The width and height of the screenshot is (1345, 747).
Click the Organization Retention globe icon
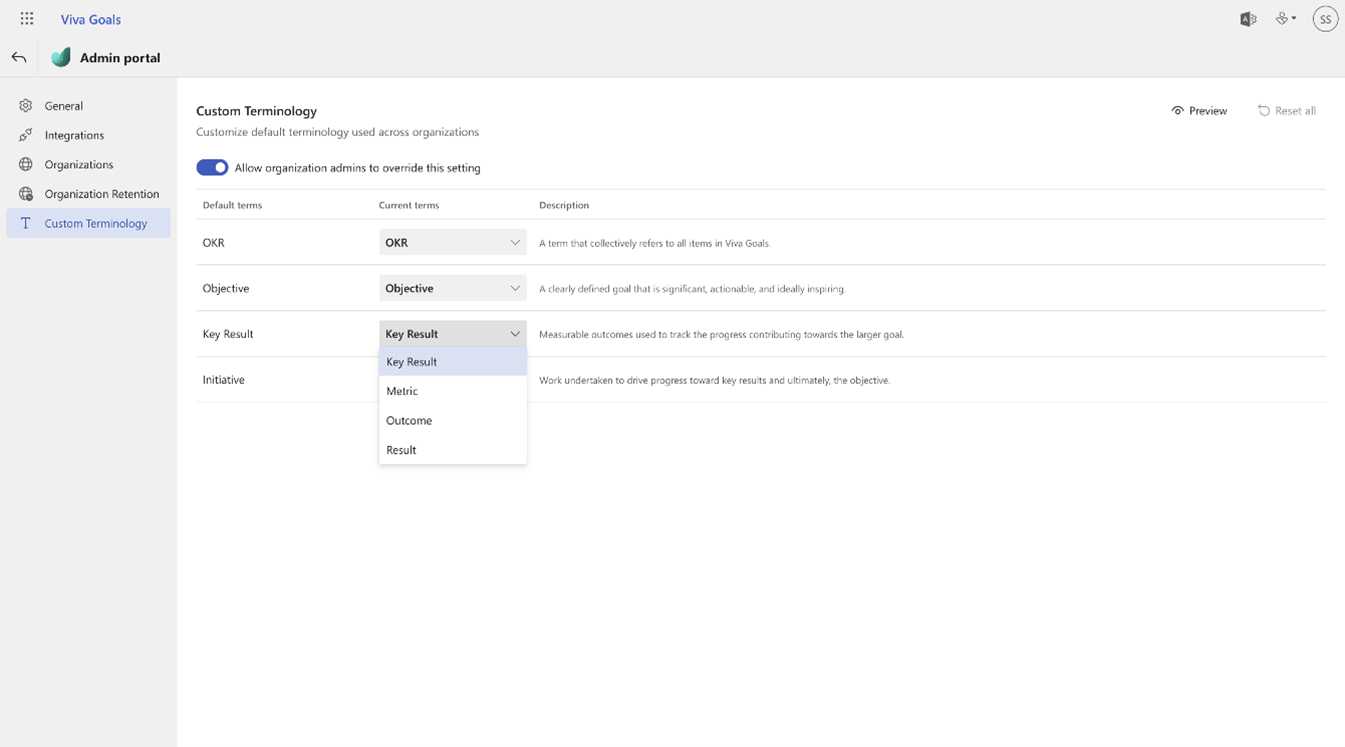click(x=26, y=194)
